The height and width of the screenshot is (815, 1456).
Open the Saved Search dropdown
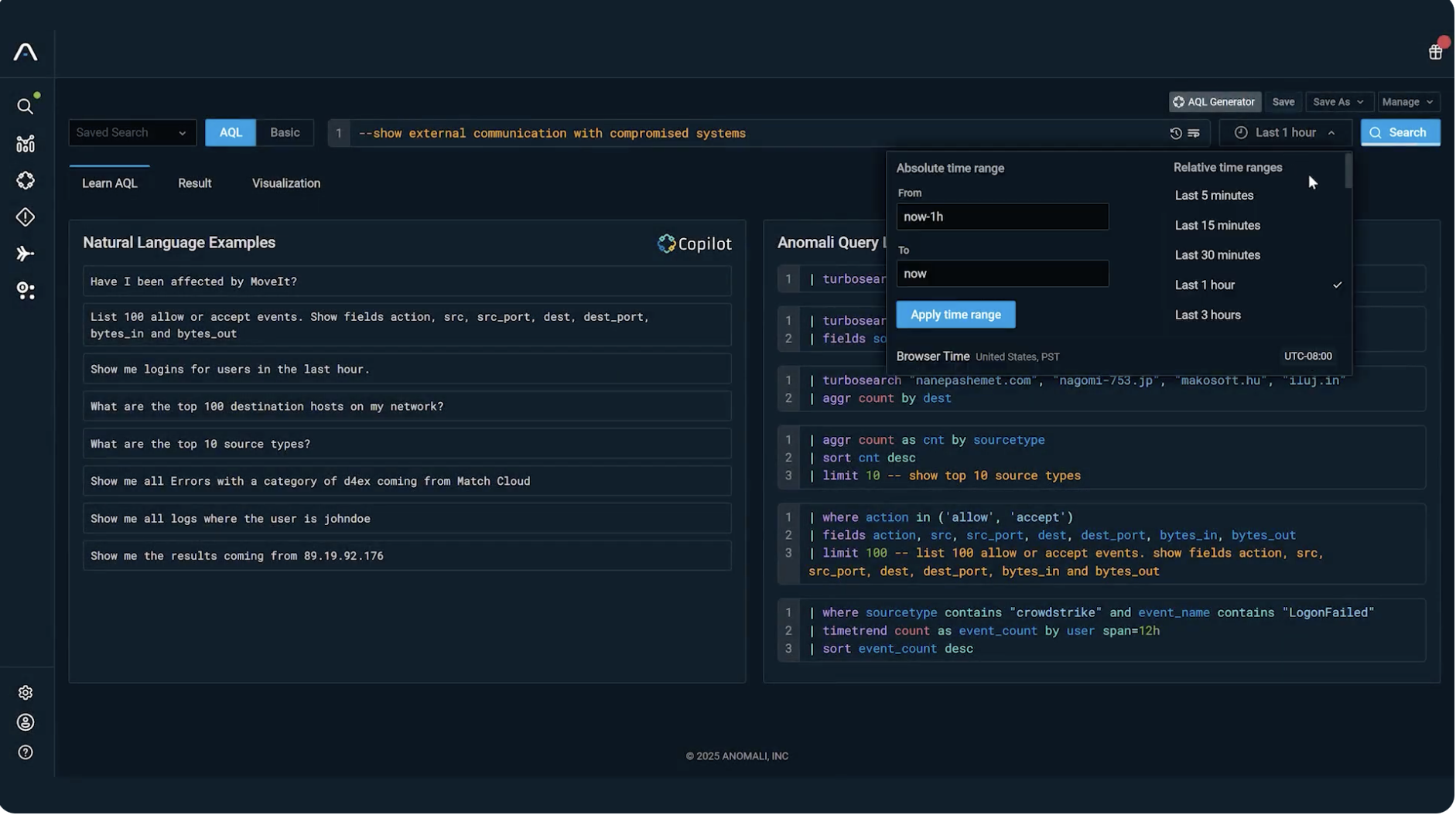click(132, 133)
